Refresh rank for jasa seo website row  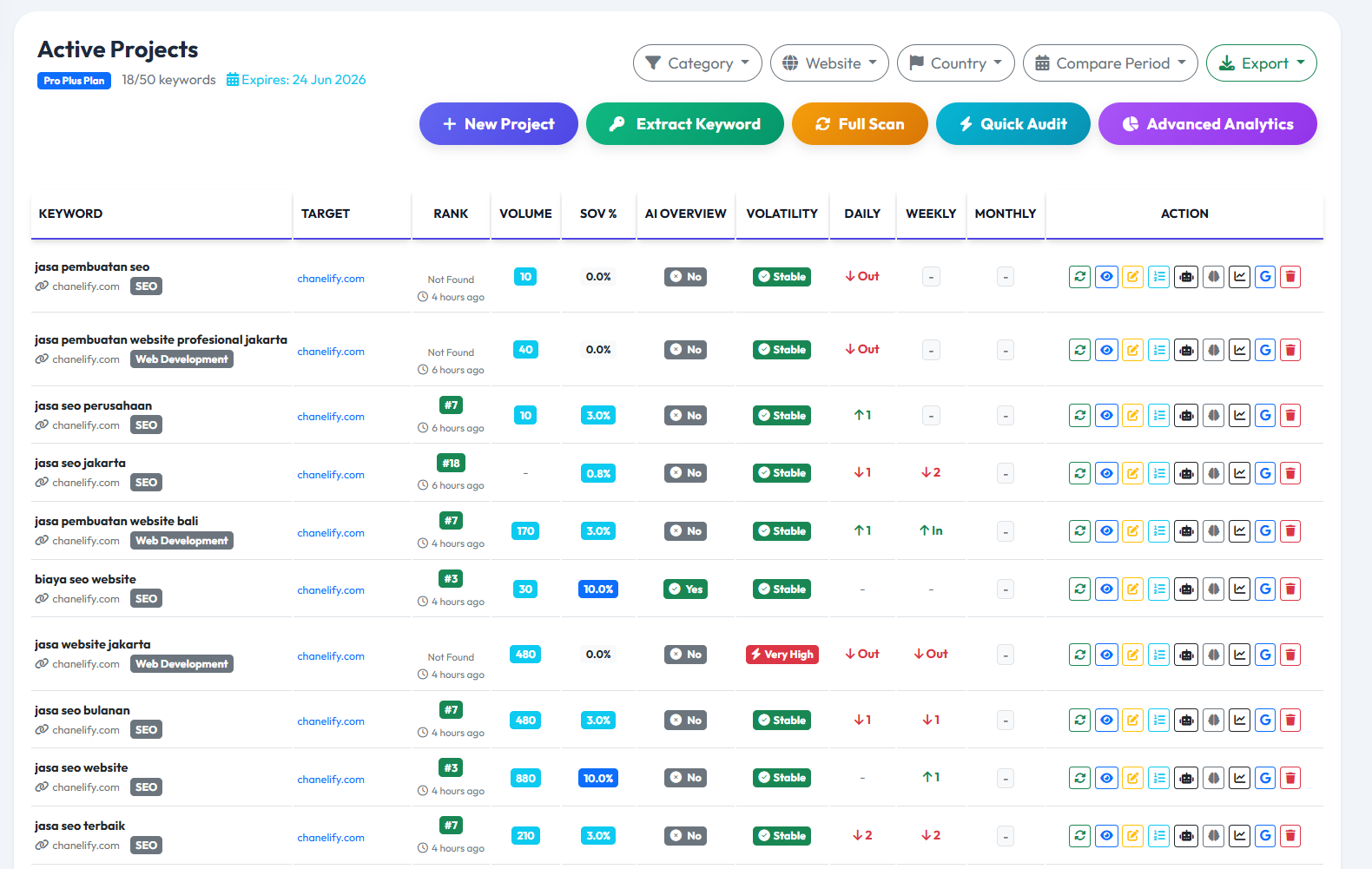click(x=1079, y=779)
